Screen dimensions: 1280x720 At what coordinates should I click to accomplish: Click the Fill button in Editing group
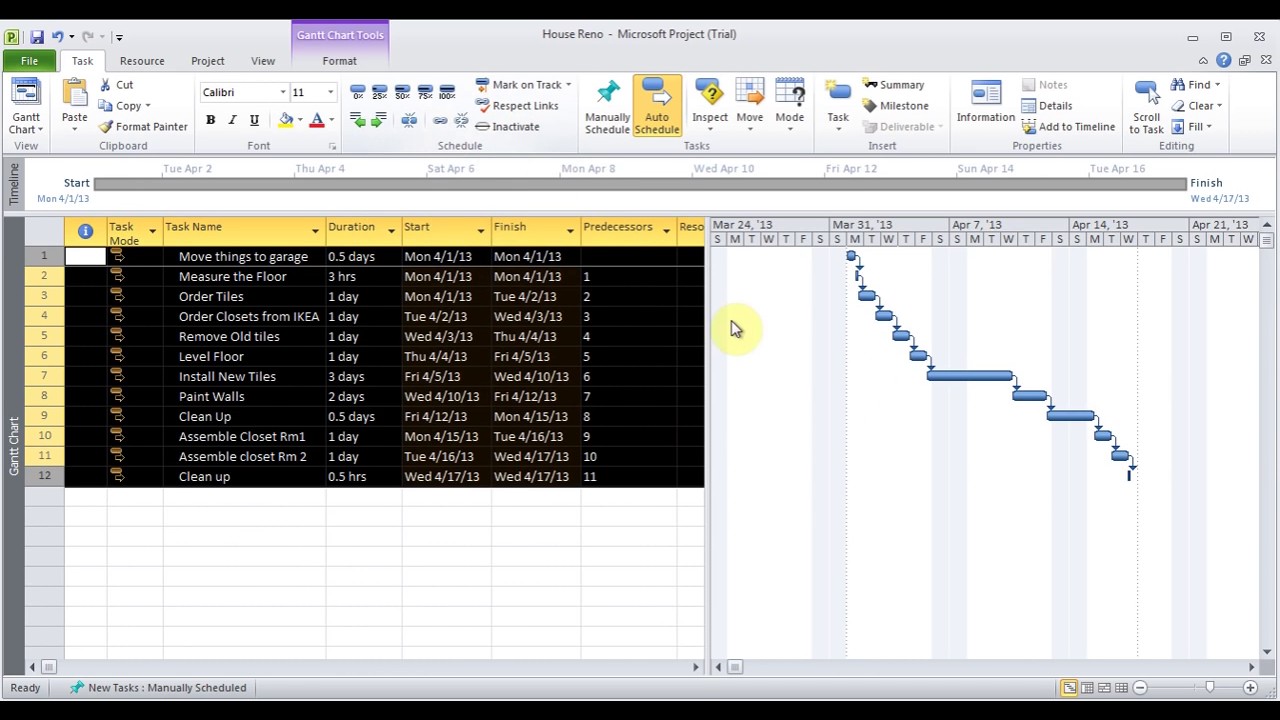pos(1191,127)
